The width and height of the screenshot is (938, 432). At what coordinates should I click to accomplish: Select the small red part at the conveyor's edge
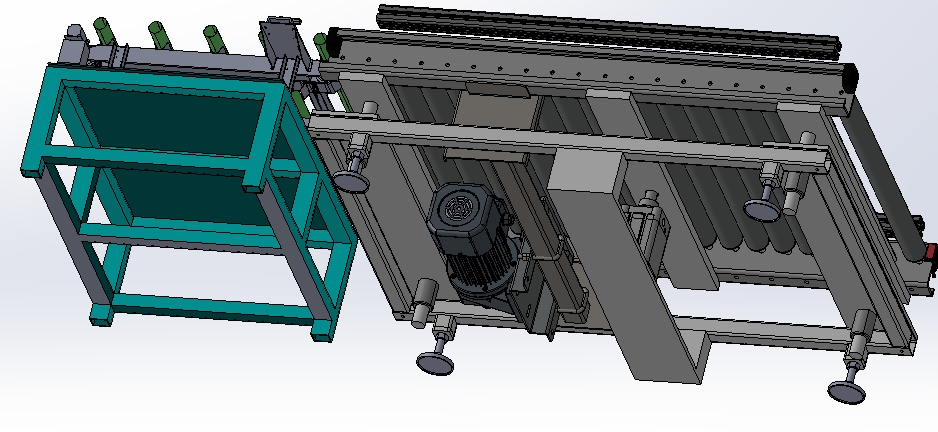pyautogui.click(x=930, y=252)
